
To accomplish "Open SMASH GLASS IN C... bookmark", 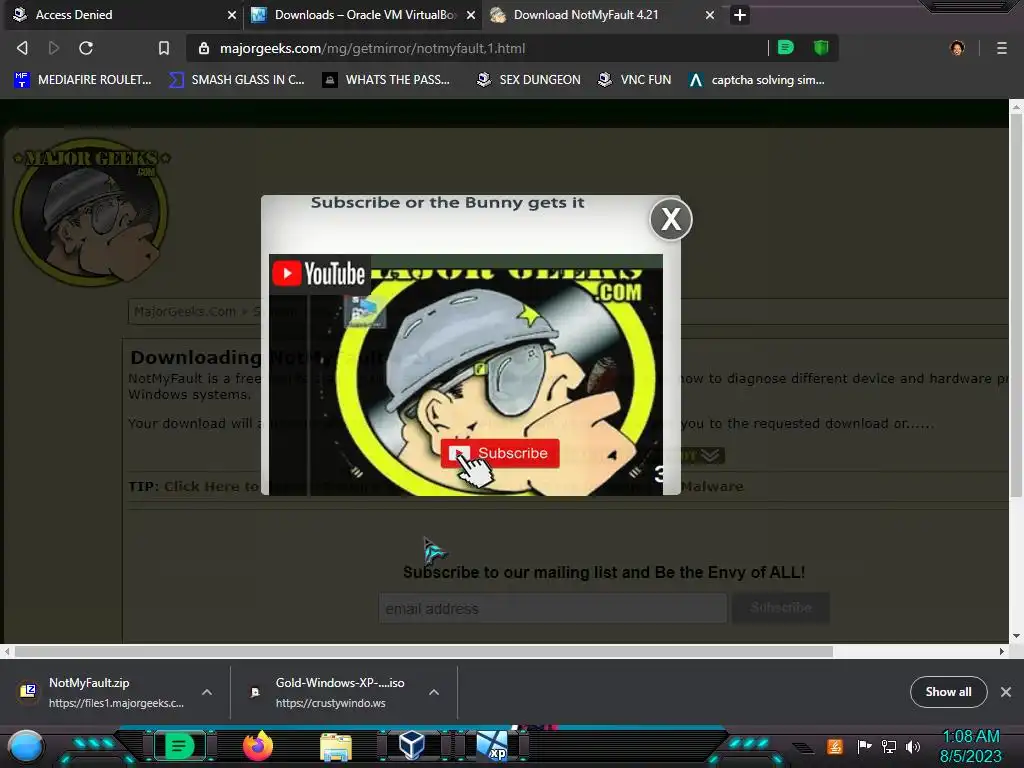I will [237, 80].
